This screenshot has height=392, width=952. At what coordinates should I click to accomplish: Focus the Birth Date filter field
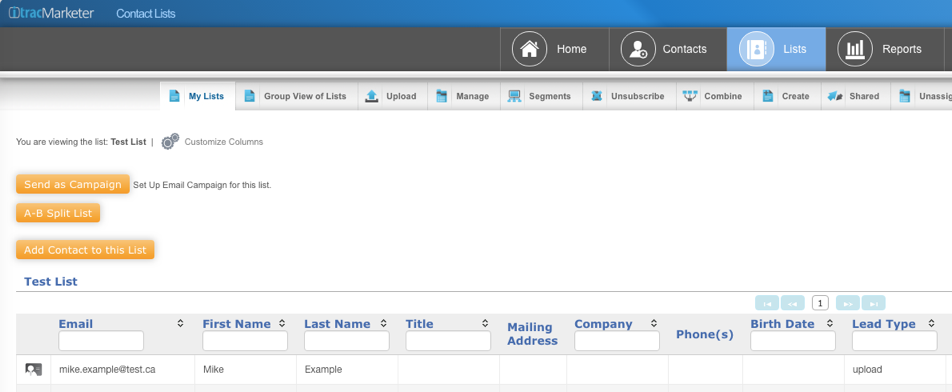pyautogui.click(x=793, y=341)
